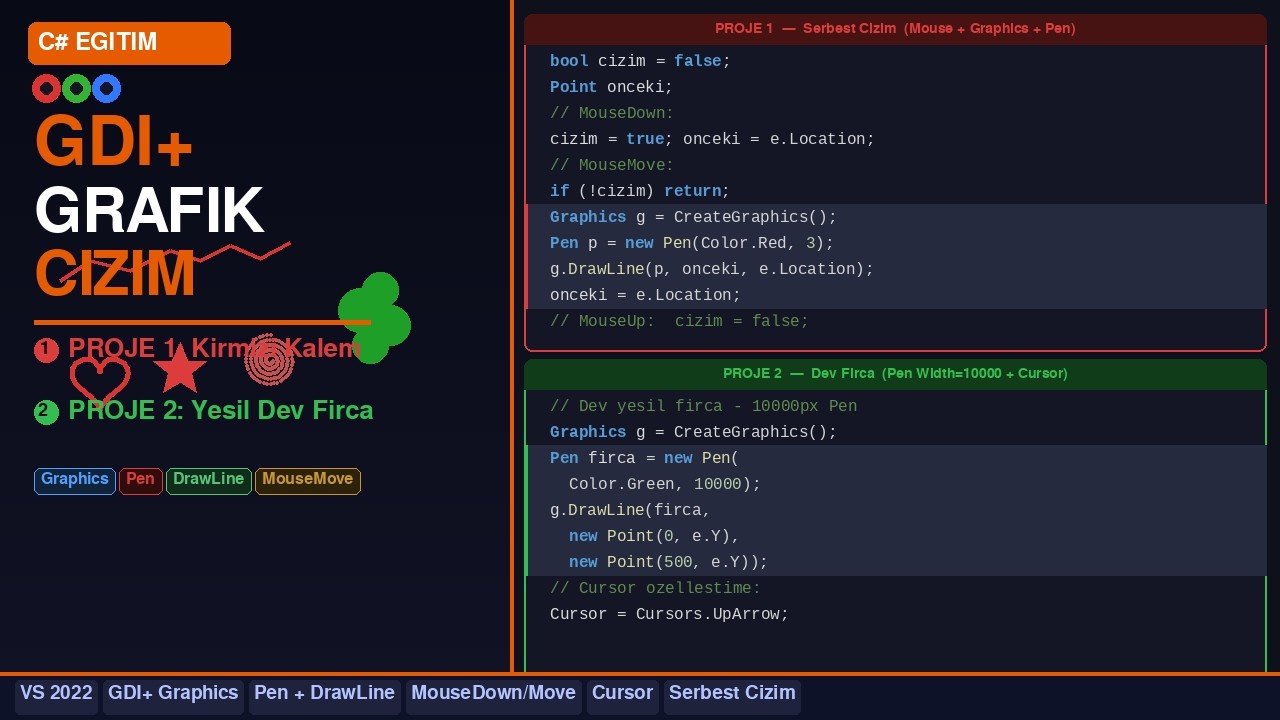Click the line 'Pen firca = new Pen('
Viewport: 1280px width, 720px height.
coord(644,458)
